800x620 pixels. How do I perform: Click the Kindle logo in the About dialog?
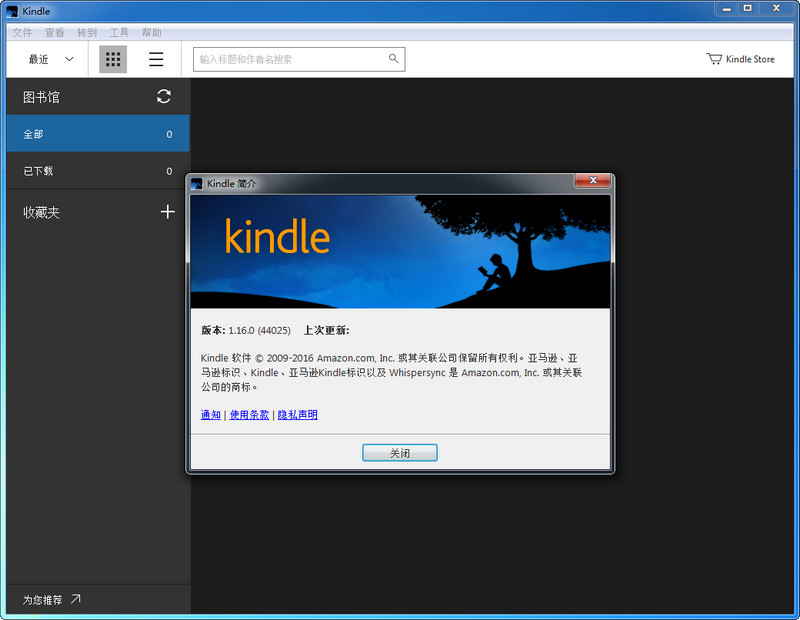coord(281,239)
